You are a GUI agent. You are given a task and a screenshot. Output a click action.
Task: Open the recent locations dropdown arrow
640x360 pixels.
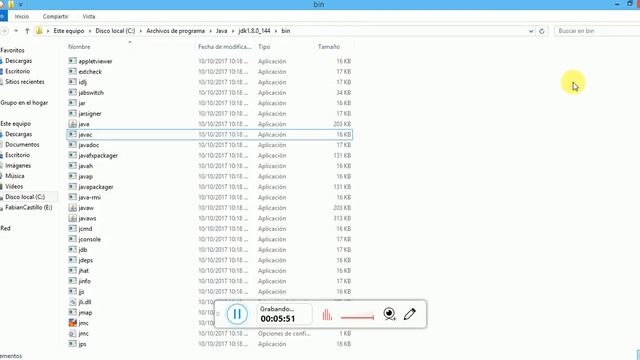point(16,31)
